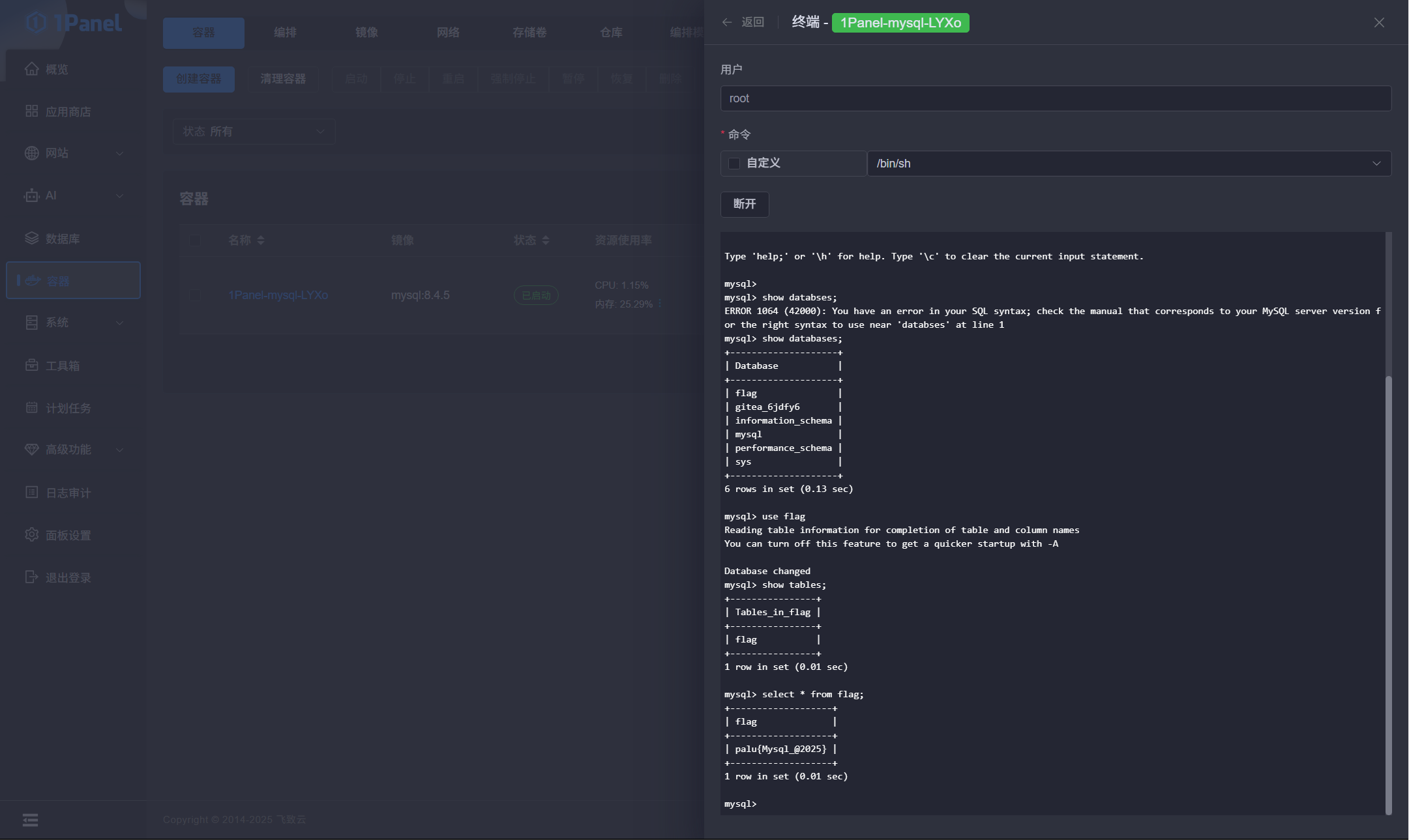Click the 断开 disconnect button
1409x840 pixels.
[x=745, y=205]
